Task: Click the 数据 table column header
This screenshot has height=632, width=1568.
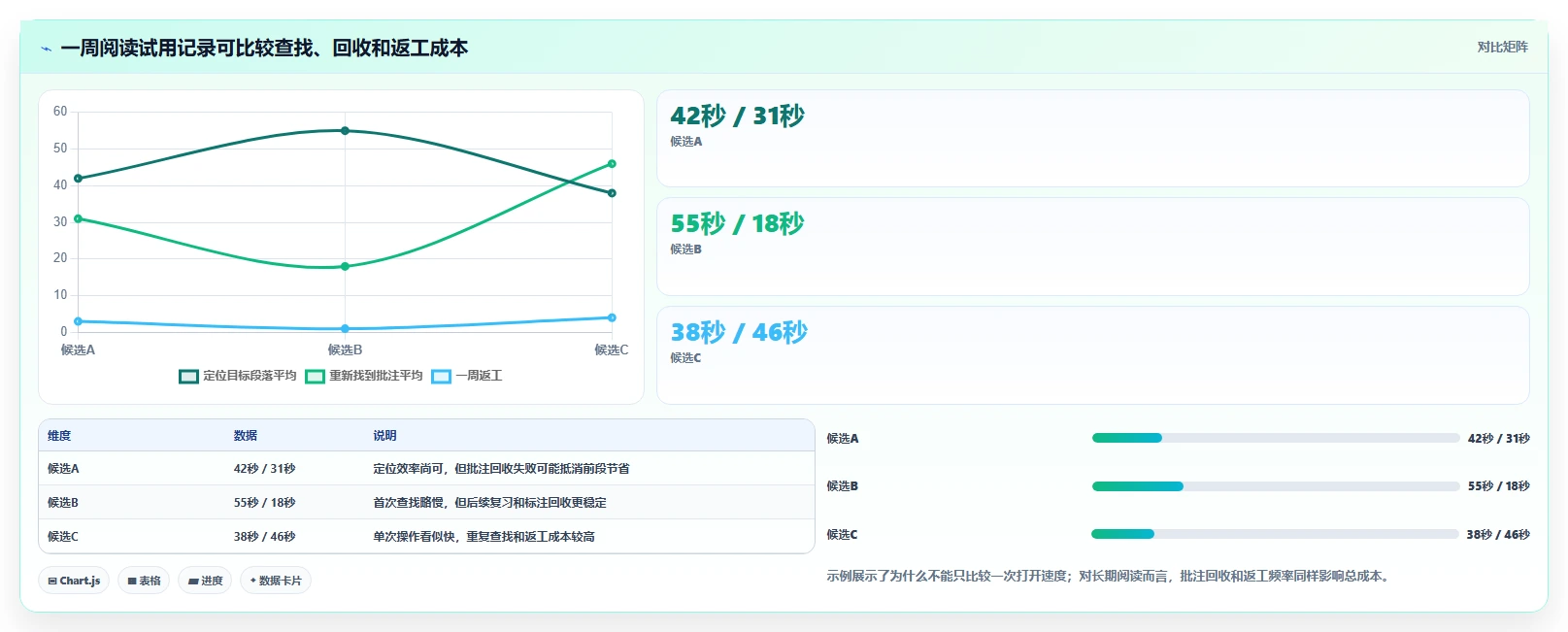Action: pyautogui.click(x=246, y=436)
